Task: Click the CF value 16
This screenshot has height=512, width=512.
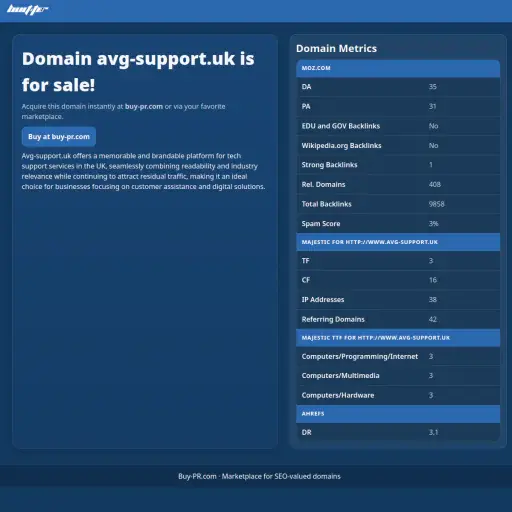Action: pyautogui.click(x=433, y=280)
